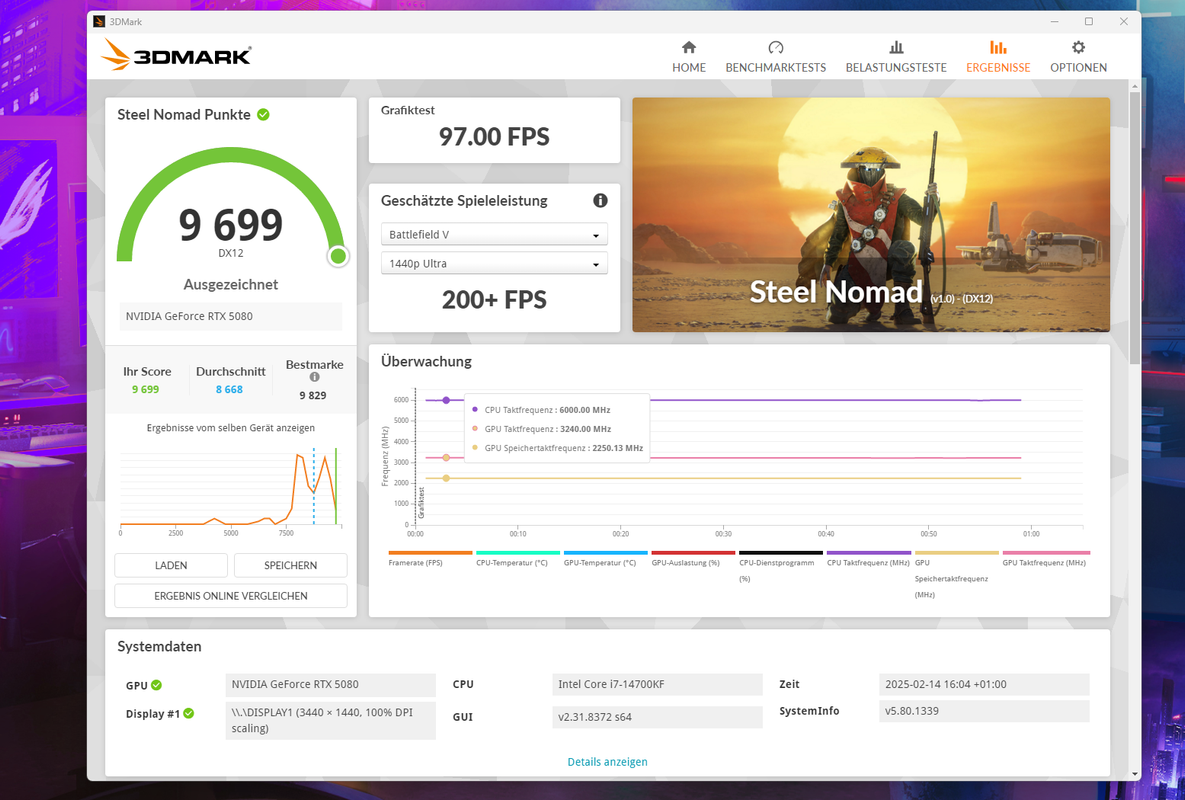Toggle CPU-Temperatur legend entry

[518, 559]
